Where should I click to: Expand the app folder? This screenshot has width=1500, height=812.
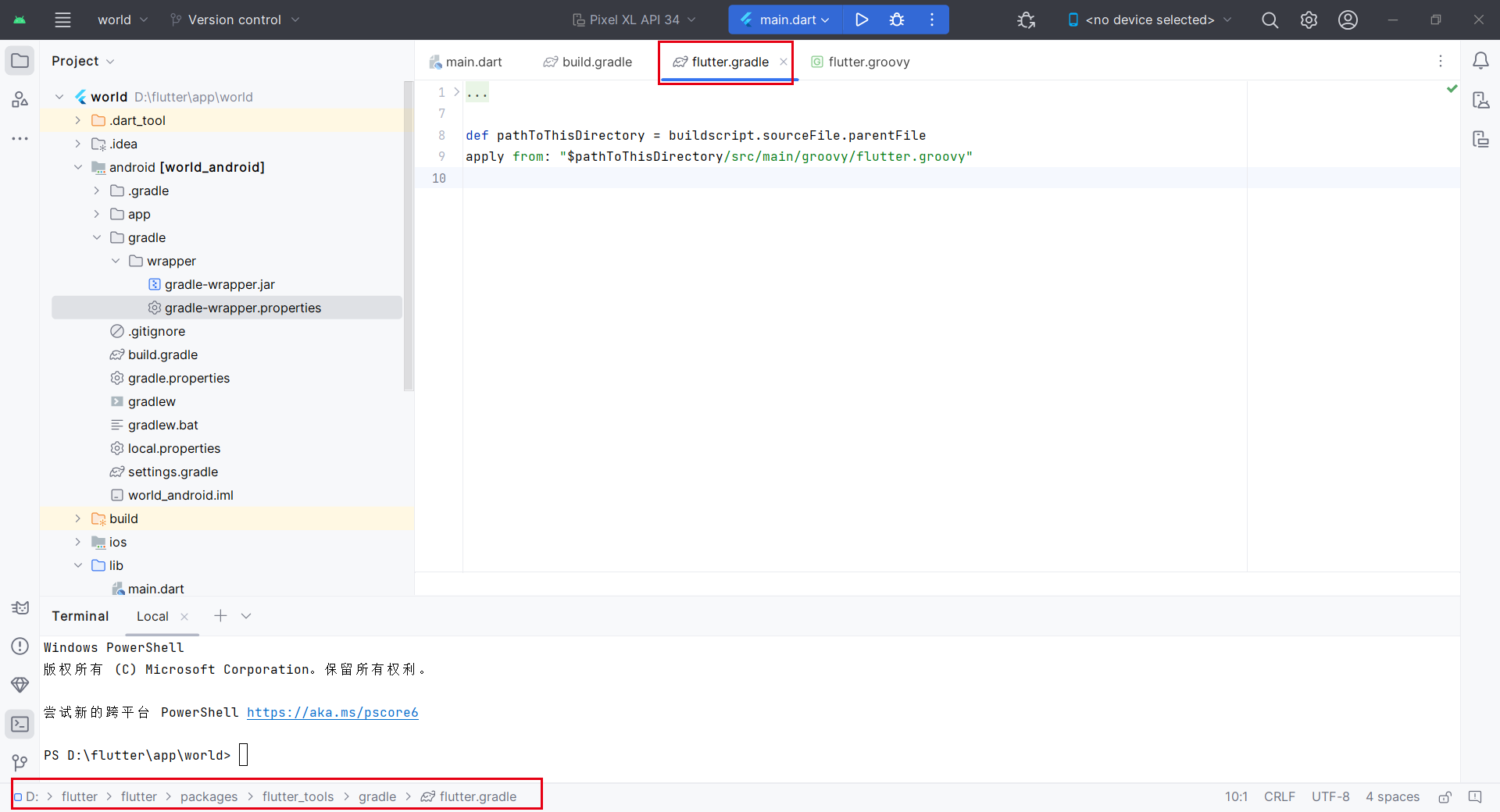tap(96, 214)
